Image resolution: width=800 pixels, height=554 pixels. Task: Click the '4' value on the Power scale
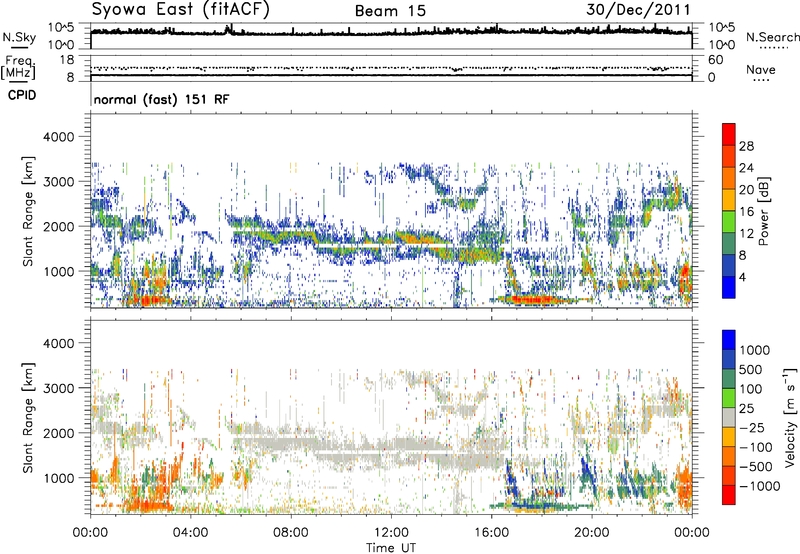[742, 278]
